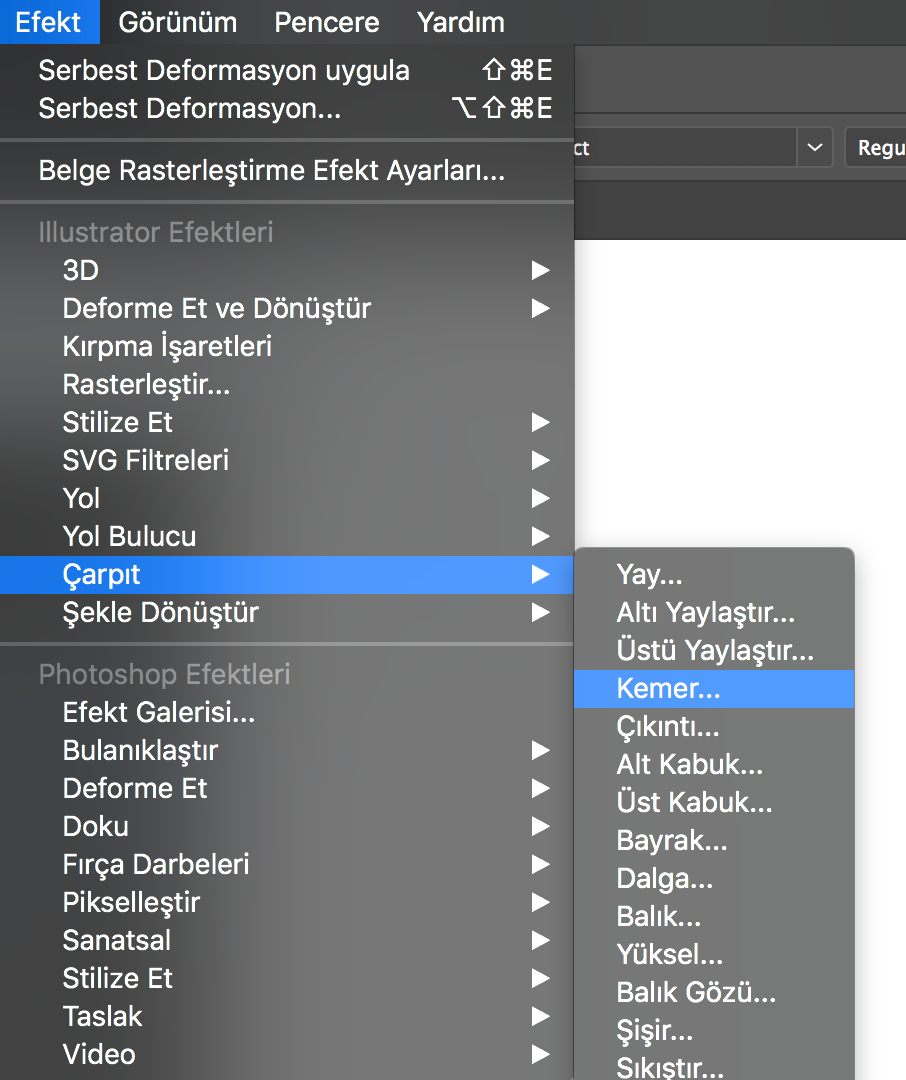This screenshot has width=906, height=1080.
Task: Expand Şekle Dönüştür submenu
Action: (x=287, y=612)
